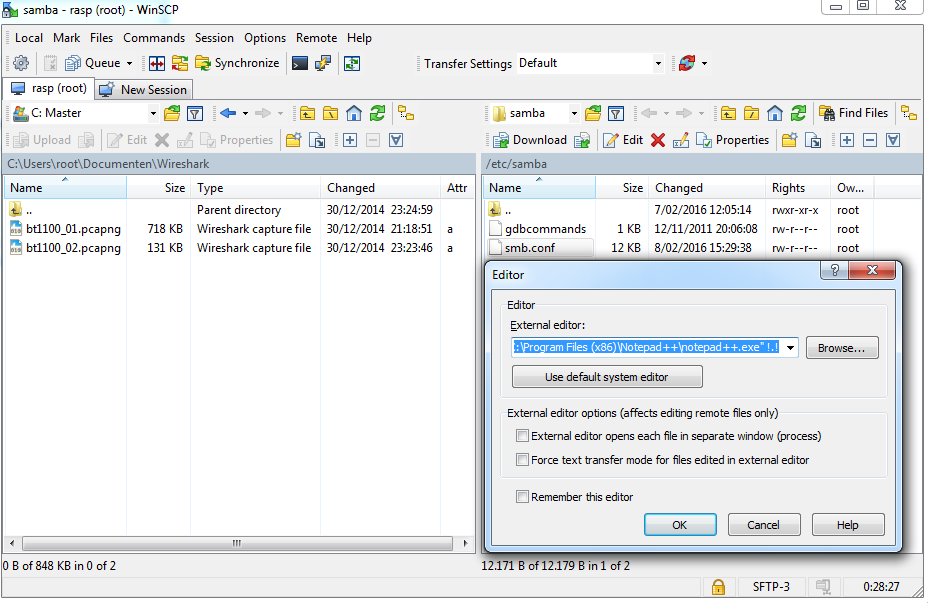Screen dimensions: 928x603
Task: Switch to the New Session tab
Action: (143, 89)
